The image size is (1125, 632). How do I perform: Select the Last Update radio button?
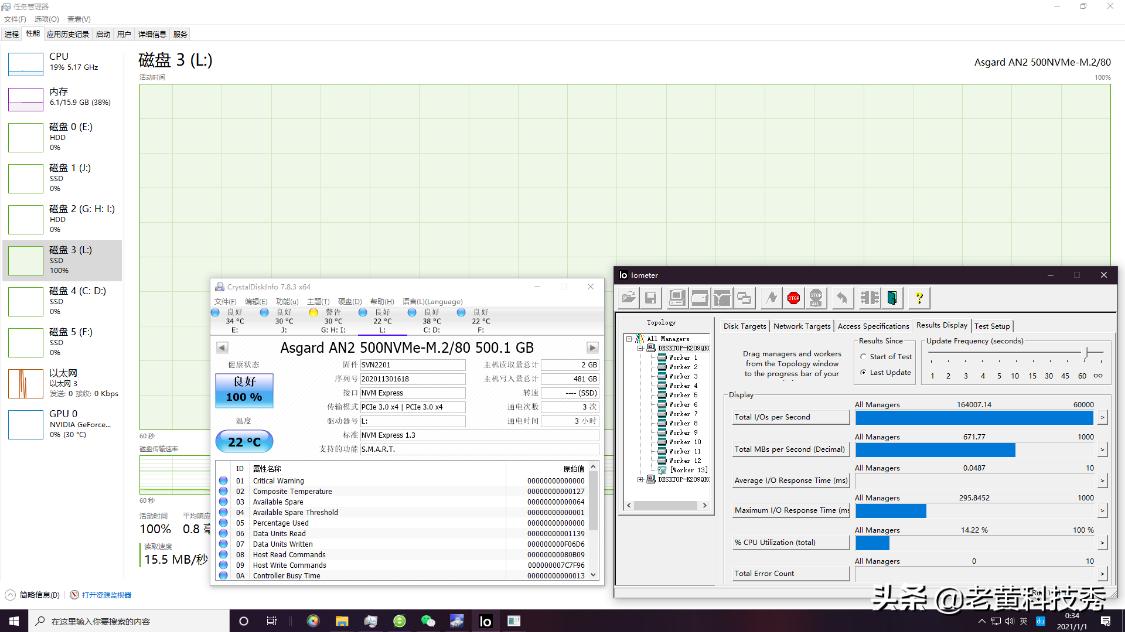tap(864, 372)
